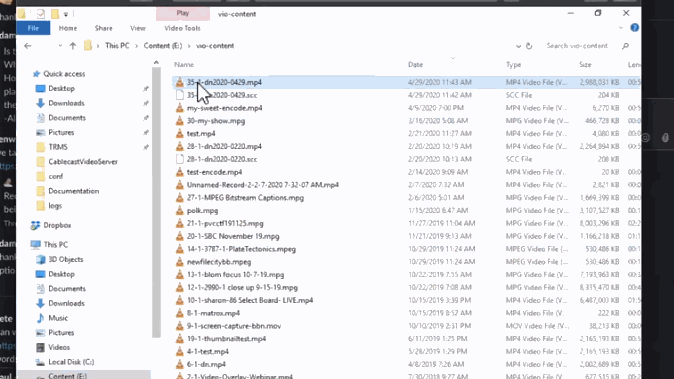Image resolution: width=674 pixels, height=379 pixels.
Task: Select the 10-1-sharon-86 Select Board icon
Action: point(180,300)
